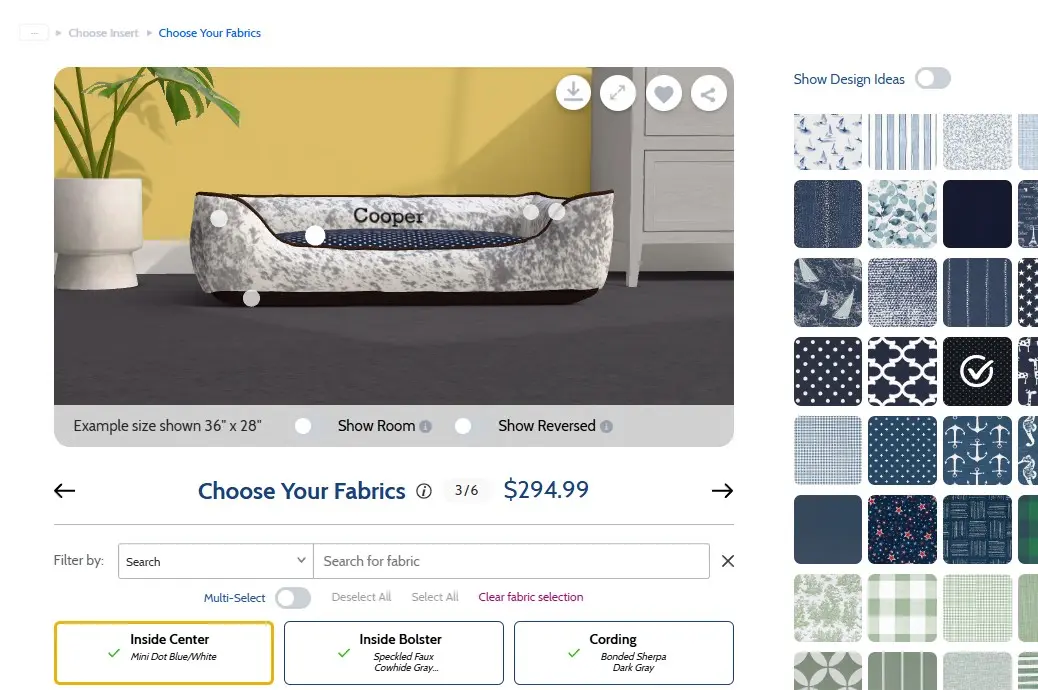Toggle Show Design Ideas switch
Screen dimensions: 1038x690
(x=933, y=79)
